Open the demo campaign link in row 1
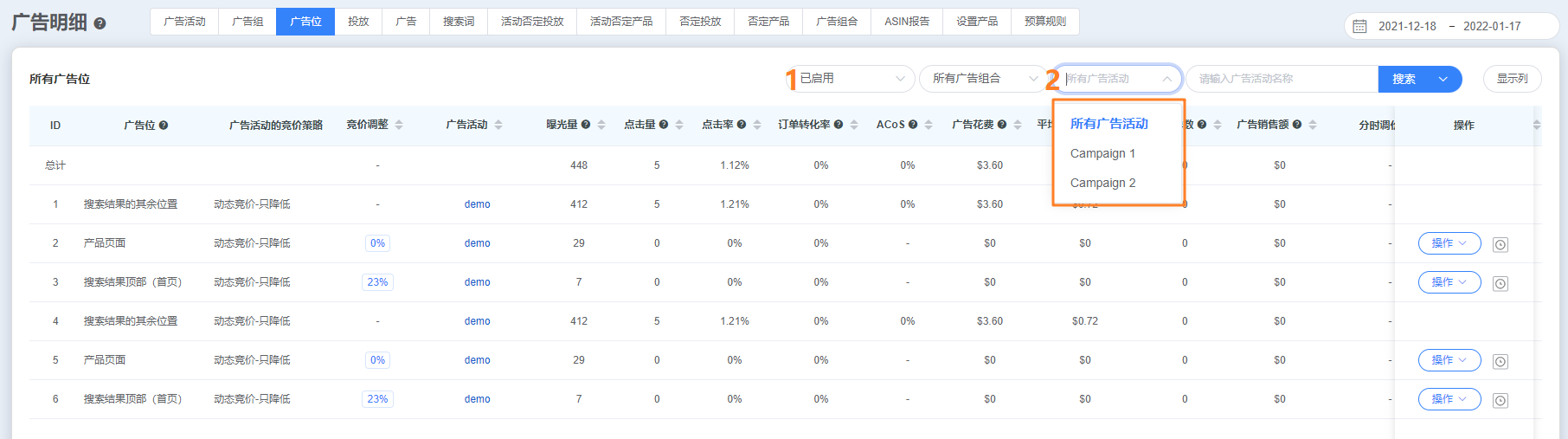Viewport: 1568px width, 439px height. (x=477, y=204)
